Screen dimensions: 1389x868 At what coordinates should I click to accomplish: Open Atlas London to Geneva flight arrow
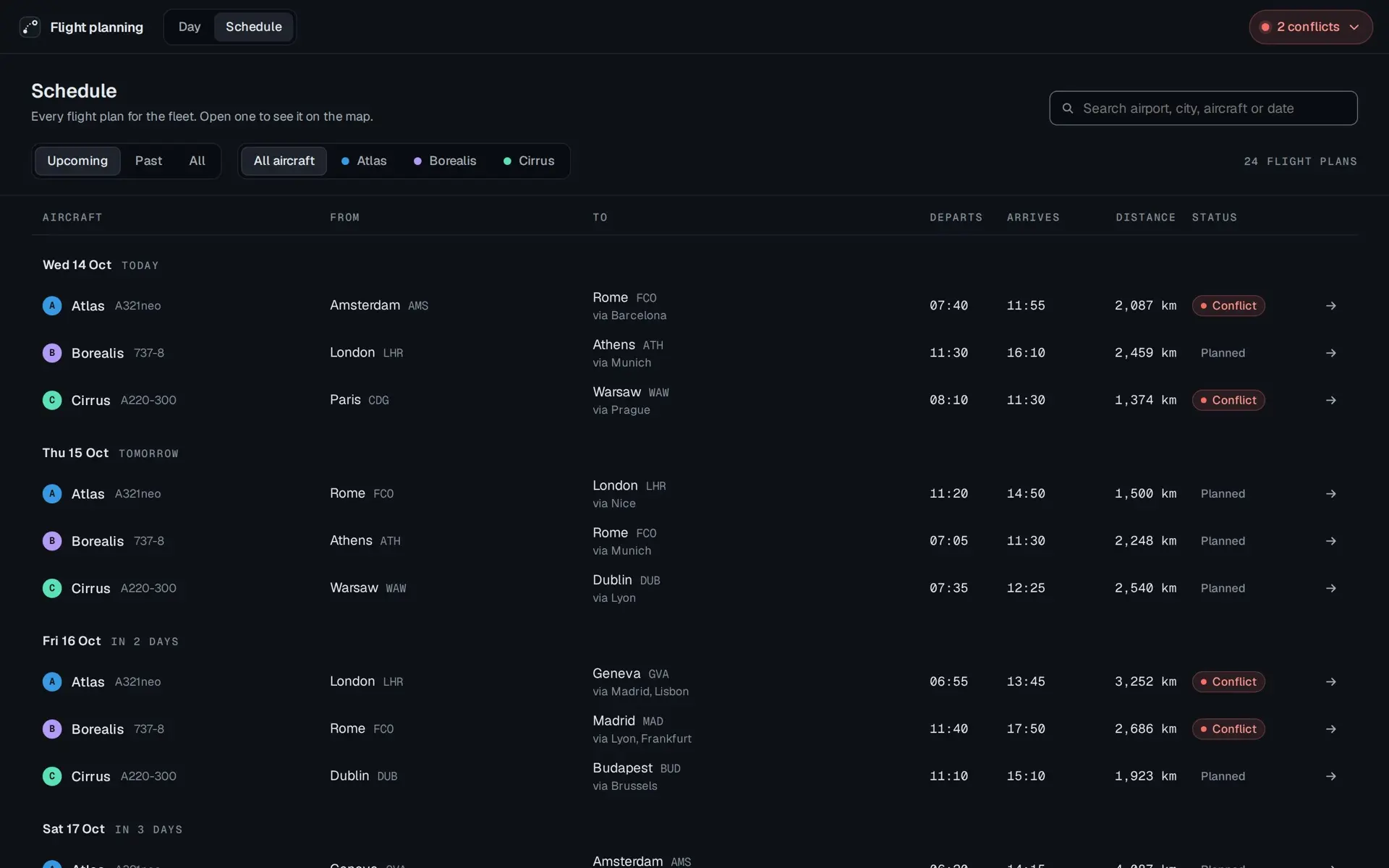tap(1330, 682)
